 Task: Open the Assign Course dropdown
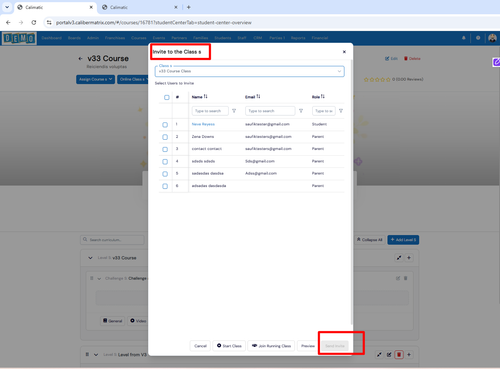click(95, 79)
